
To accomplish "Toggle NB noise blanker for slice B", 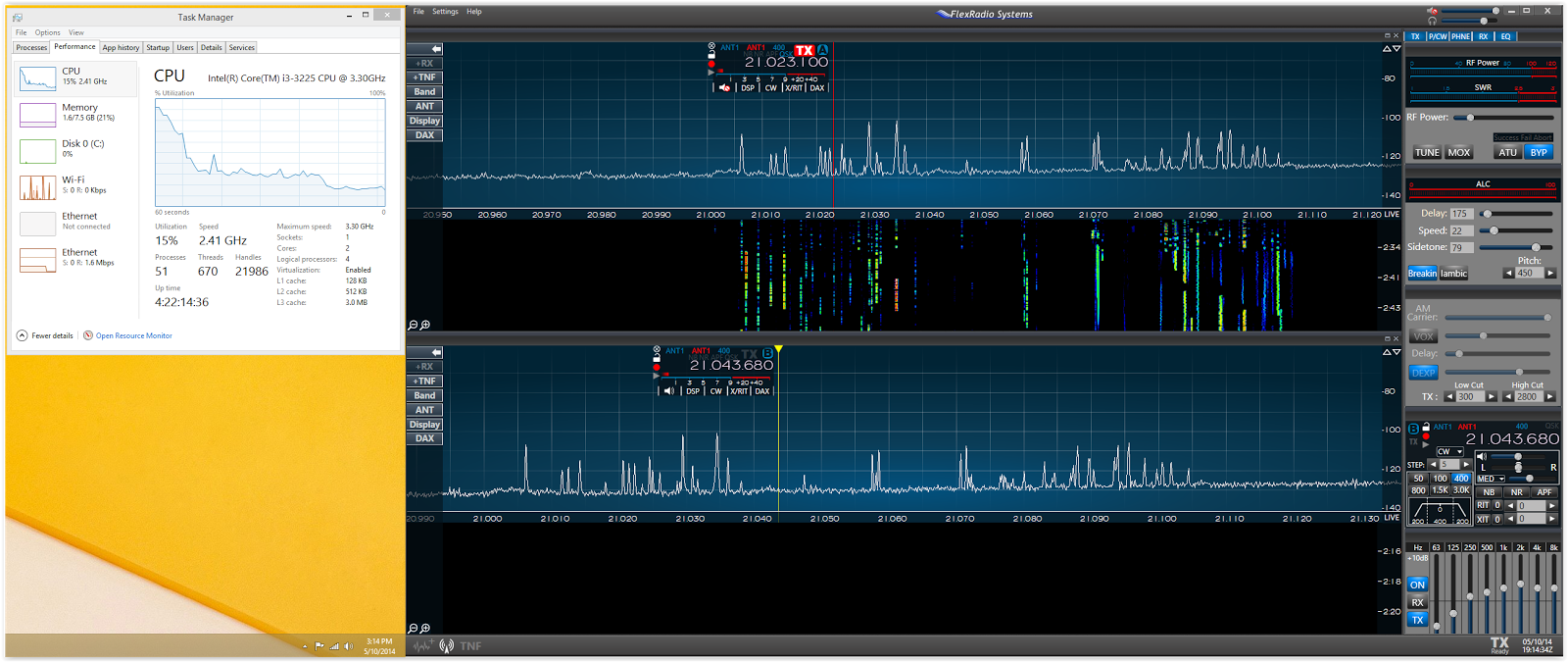I will click(1489, 492).
